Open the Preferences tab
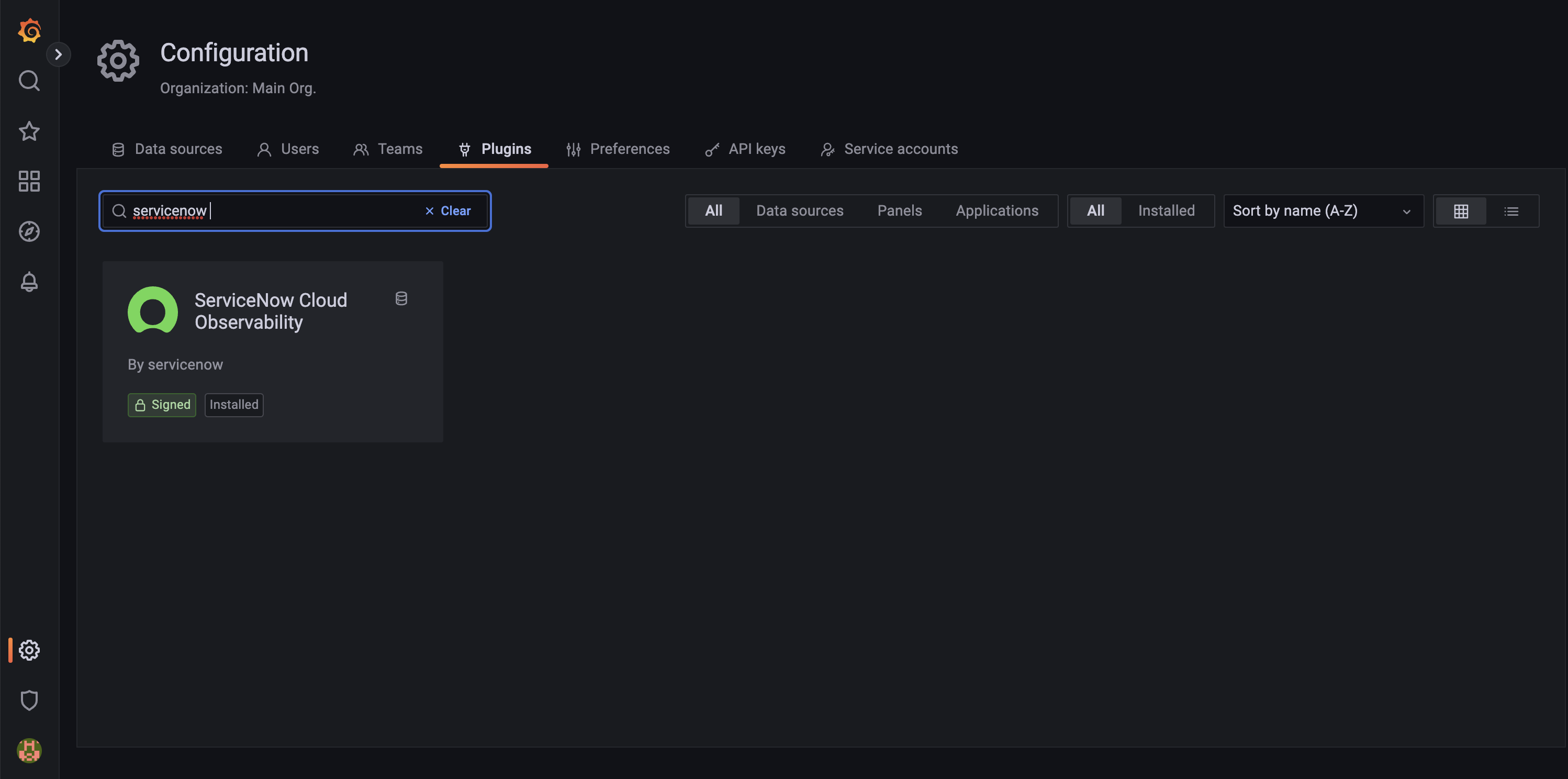 [x=630, y=149]
